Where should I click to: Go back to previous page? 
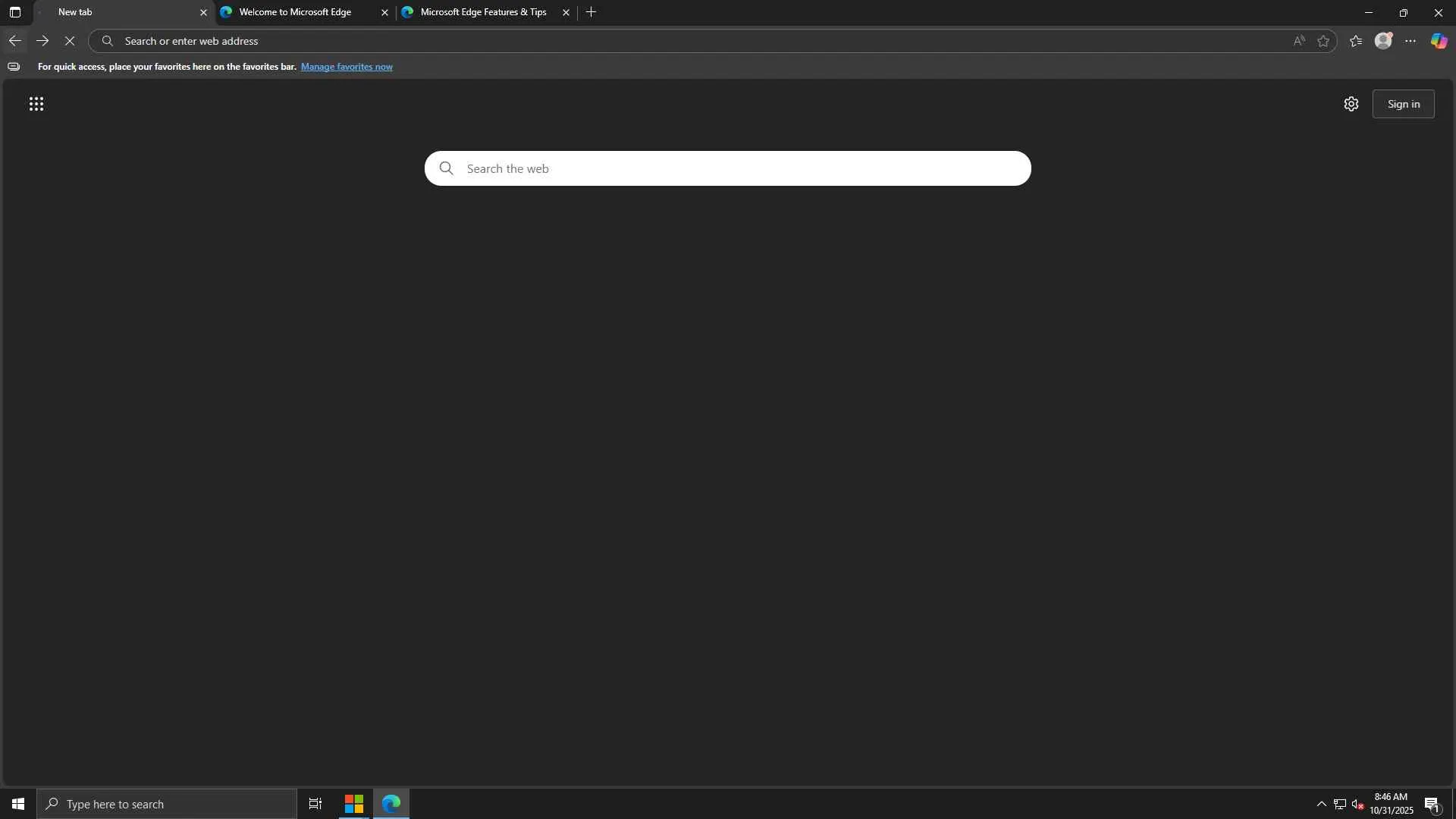14,41
